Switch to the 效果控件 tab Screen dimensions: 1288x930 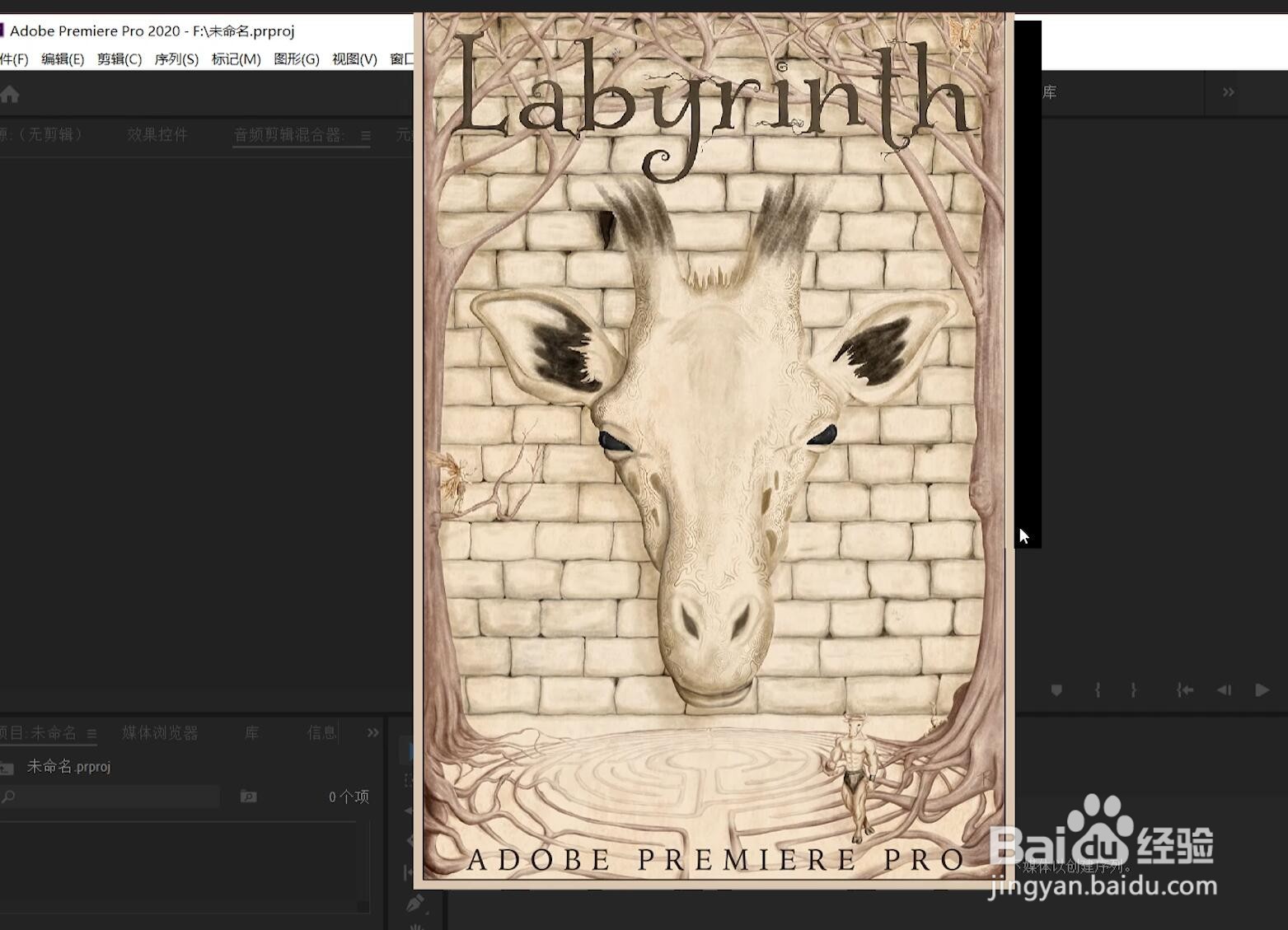tap(157, 134)
